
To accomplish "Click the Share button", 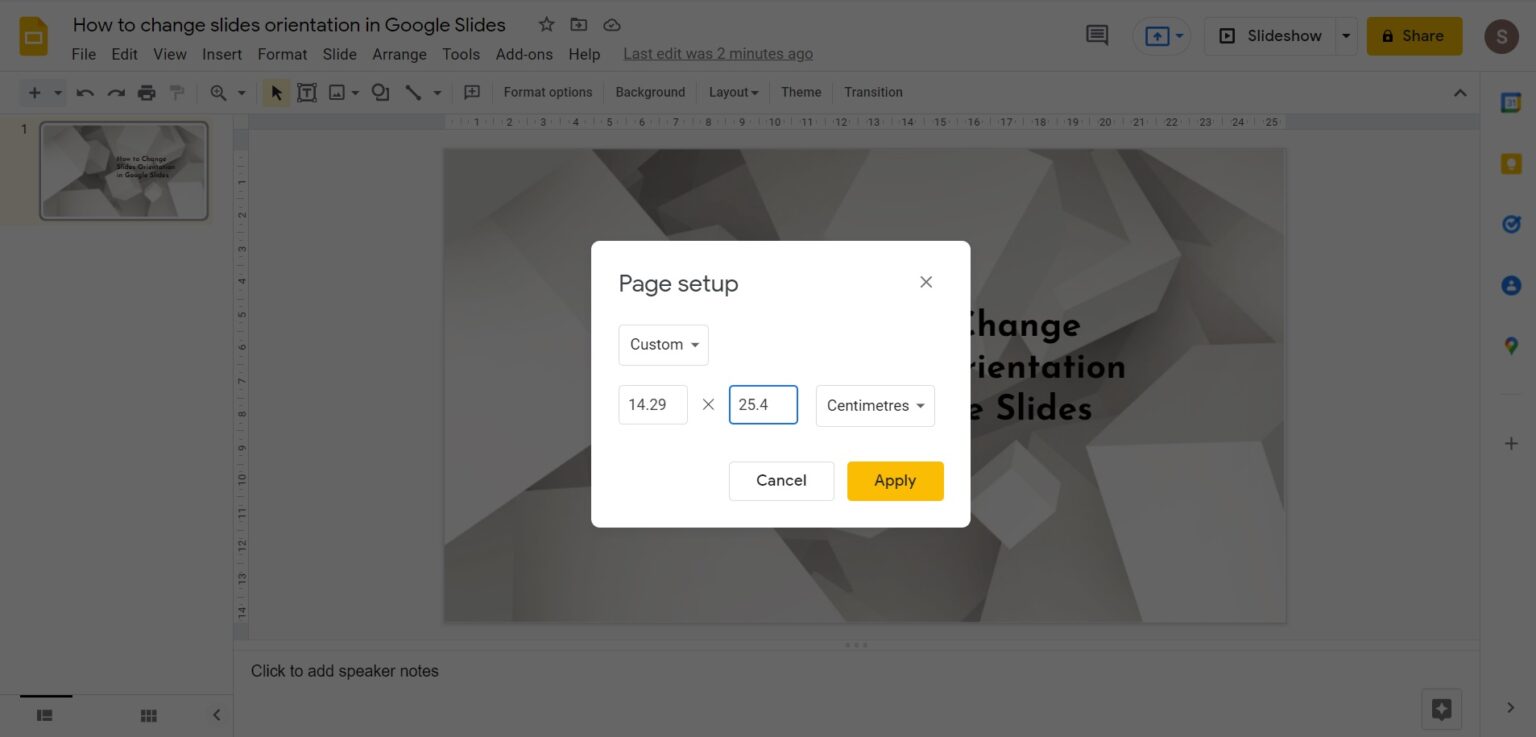I will pos(1414,36).
